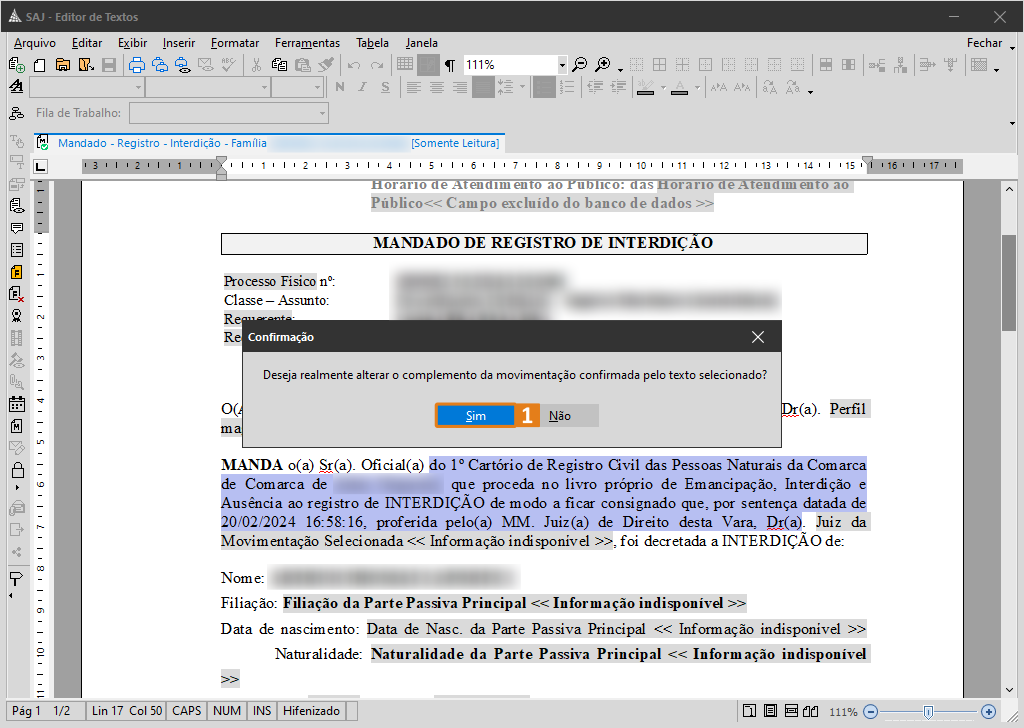Click the undo arrow icon
Screen dimensions: 1024x728
tap(354, 65)
